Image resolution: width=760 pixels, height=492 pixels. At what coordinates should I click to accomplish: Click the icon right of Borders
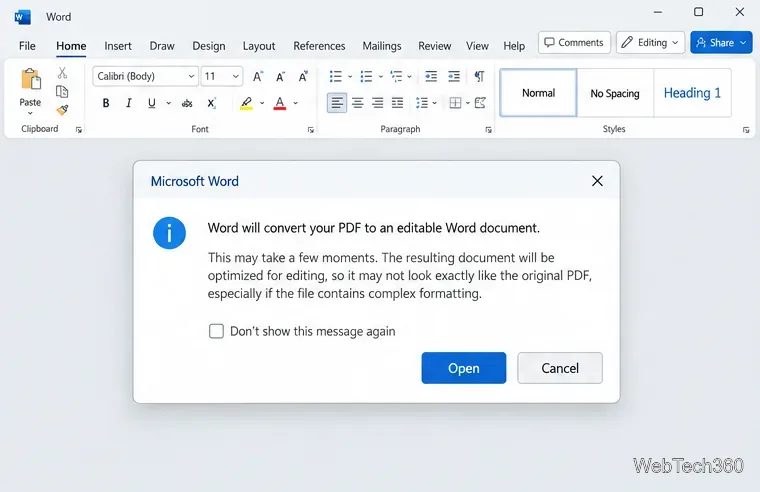pos(480,103)
